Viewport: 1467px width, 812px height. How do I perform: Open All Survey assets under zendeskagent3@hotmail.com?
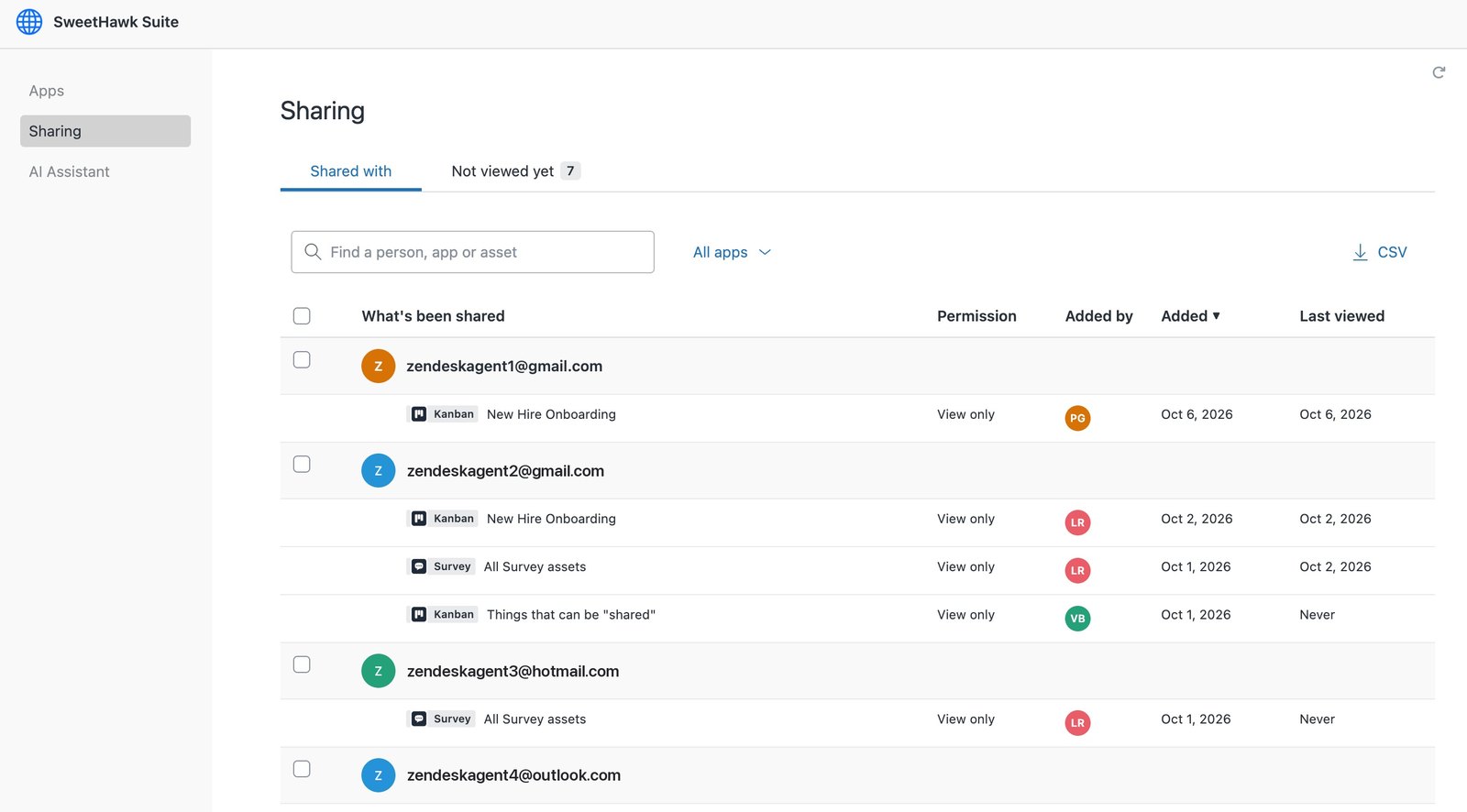tap(535, 719)
